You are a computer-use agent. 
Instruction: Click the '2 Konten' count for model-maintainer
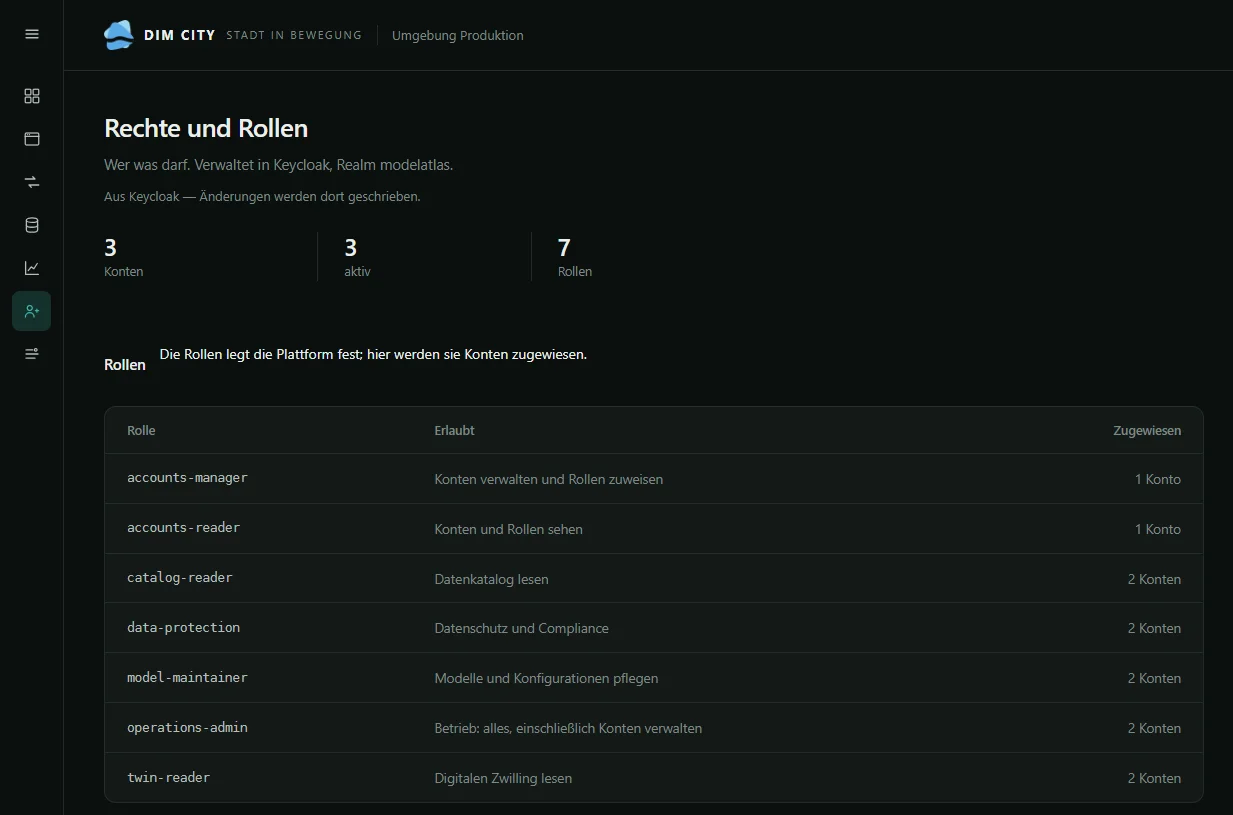[x=1155, y=679]
